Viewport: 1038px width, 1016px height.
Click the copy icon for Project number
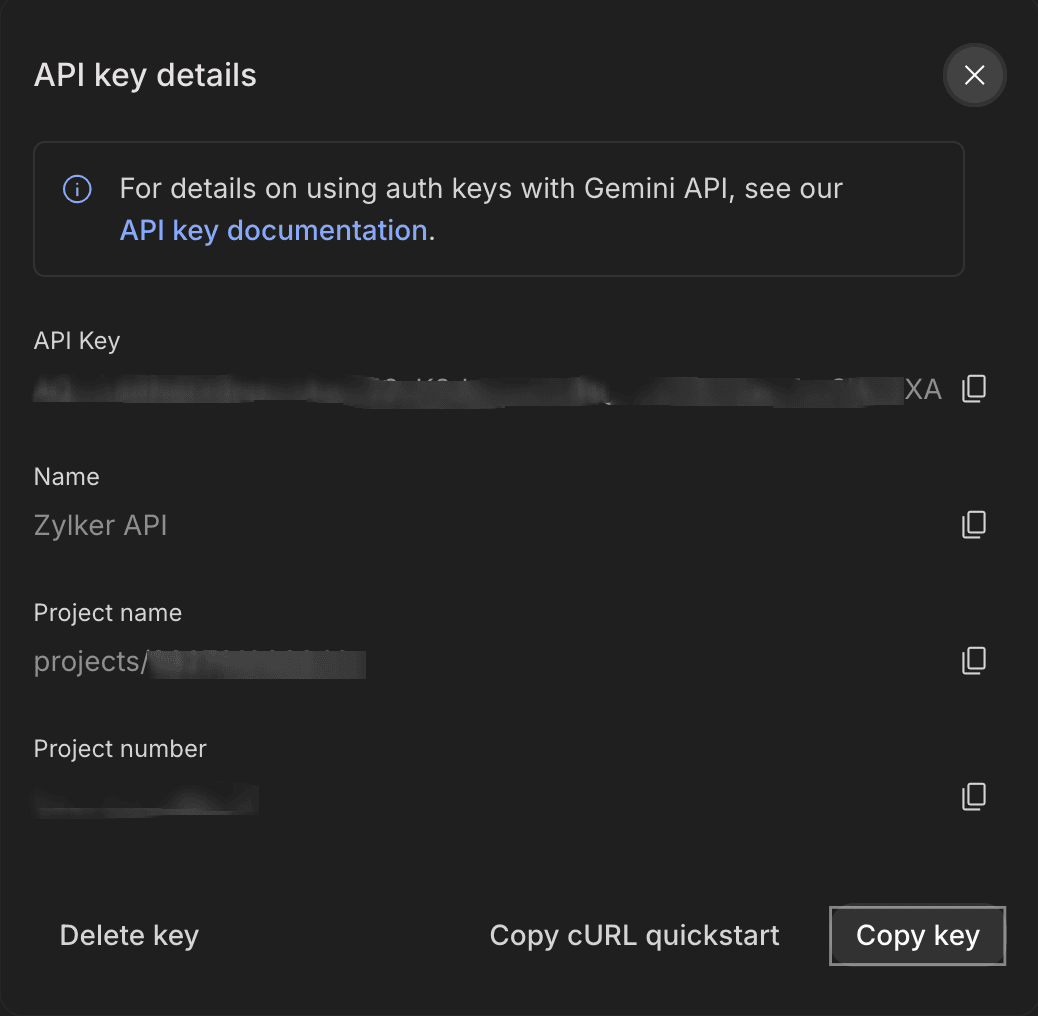pos(973,797)
